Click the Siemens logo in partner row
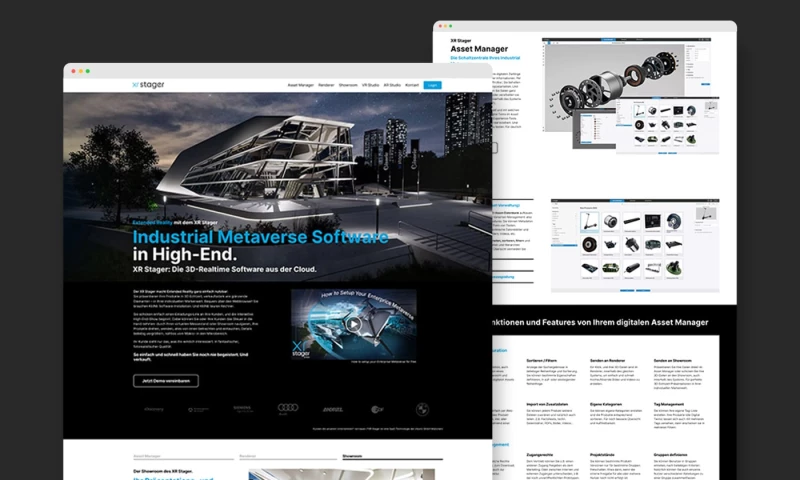 [243, 409]
